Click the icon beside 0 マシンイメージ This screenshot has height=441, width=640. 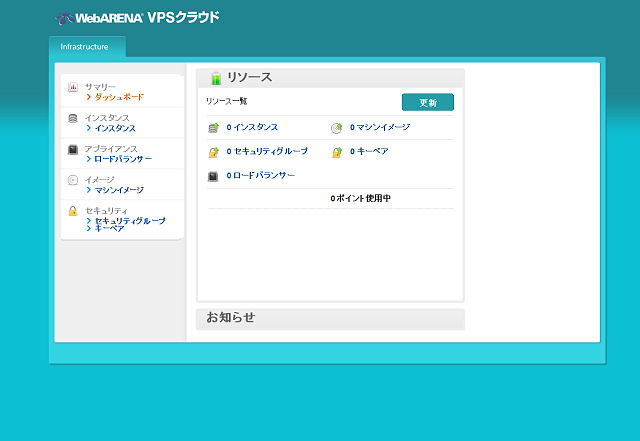(x=336, y=128)
